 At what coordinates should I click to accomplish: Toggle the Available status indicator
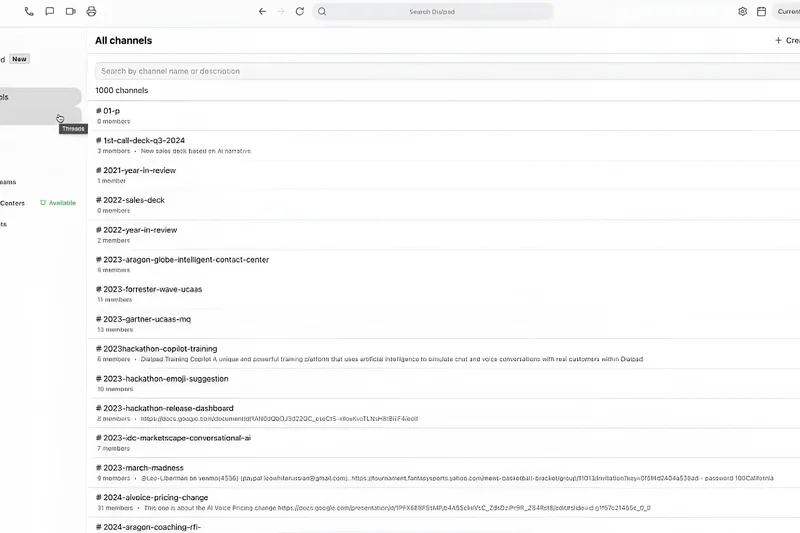click(58, 203)
